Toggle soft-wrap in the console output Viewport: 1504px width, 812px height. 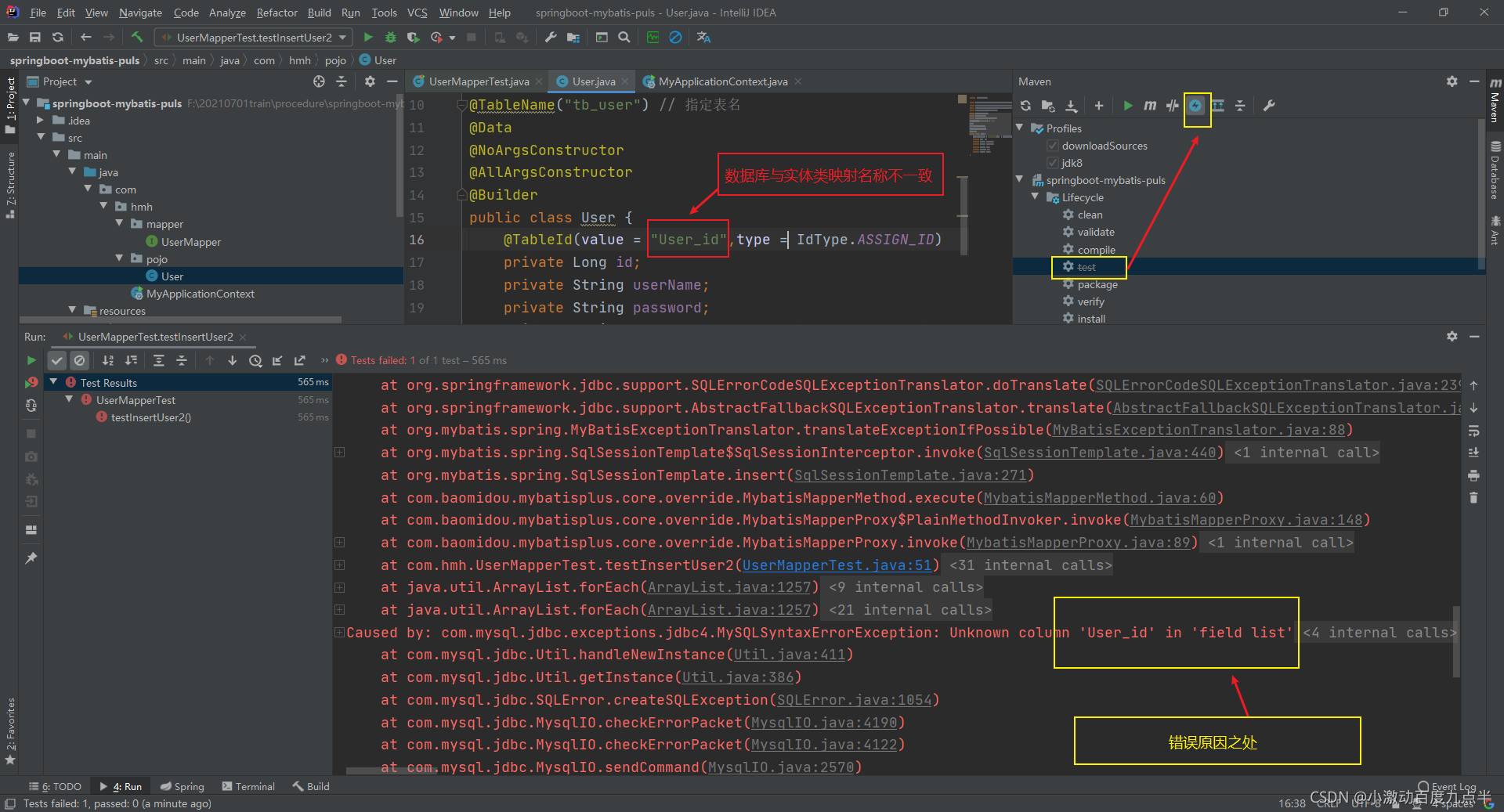[1473, 431]
